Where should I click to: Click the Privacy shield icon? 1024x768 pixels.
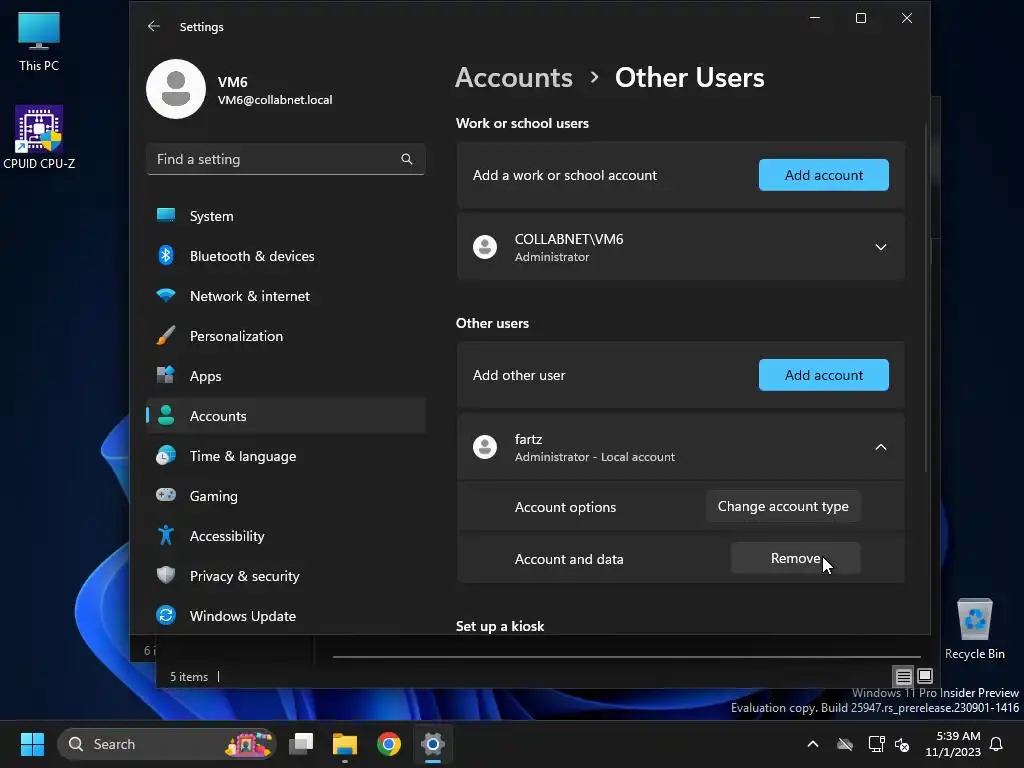(166, 575)
